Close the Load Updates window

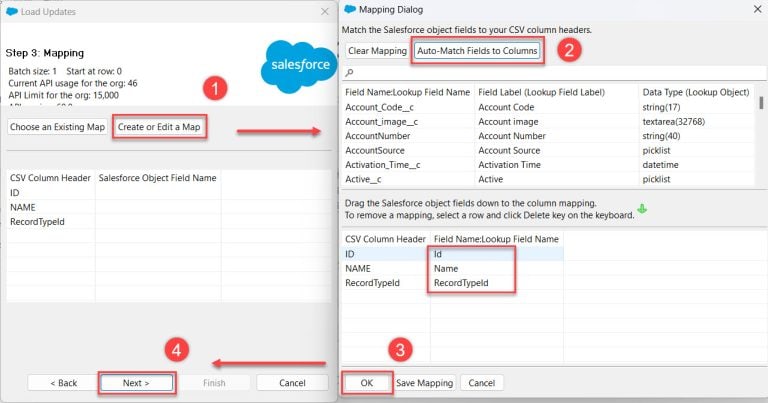click(325, 11)
